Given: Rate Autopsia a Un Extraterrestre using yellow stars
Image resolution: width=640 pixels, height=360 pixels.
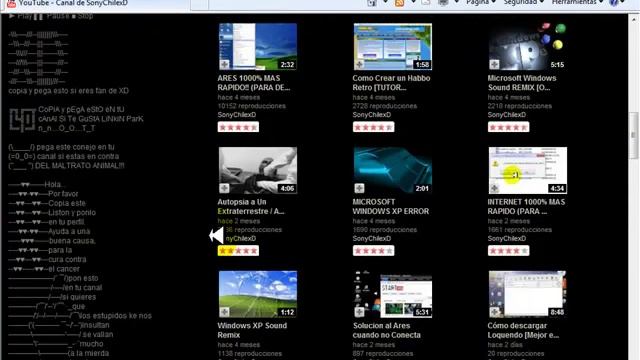Looking at the screenshot, I should (x=238, y=251).
